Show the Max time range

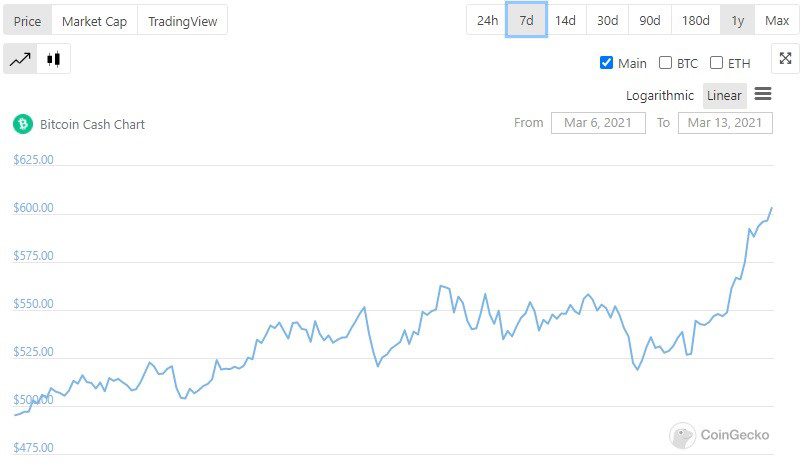tap(777, 21)
